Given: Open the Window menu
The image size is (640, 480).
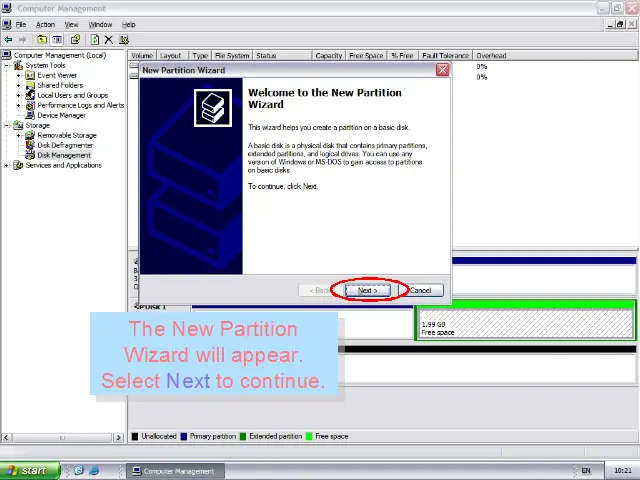Looking at the screenshot, I should tap(100, 24).
